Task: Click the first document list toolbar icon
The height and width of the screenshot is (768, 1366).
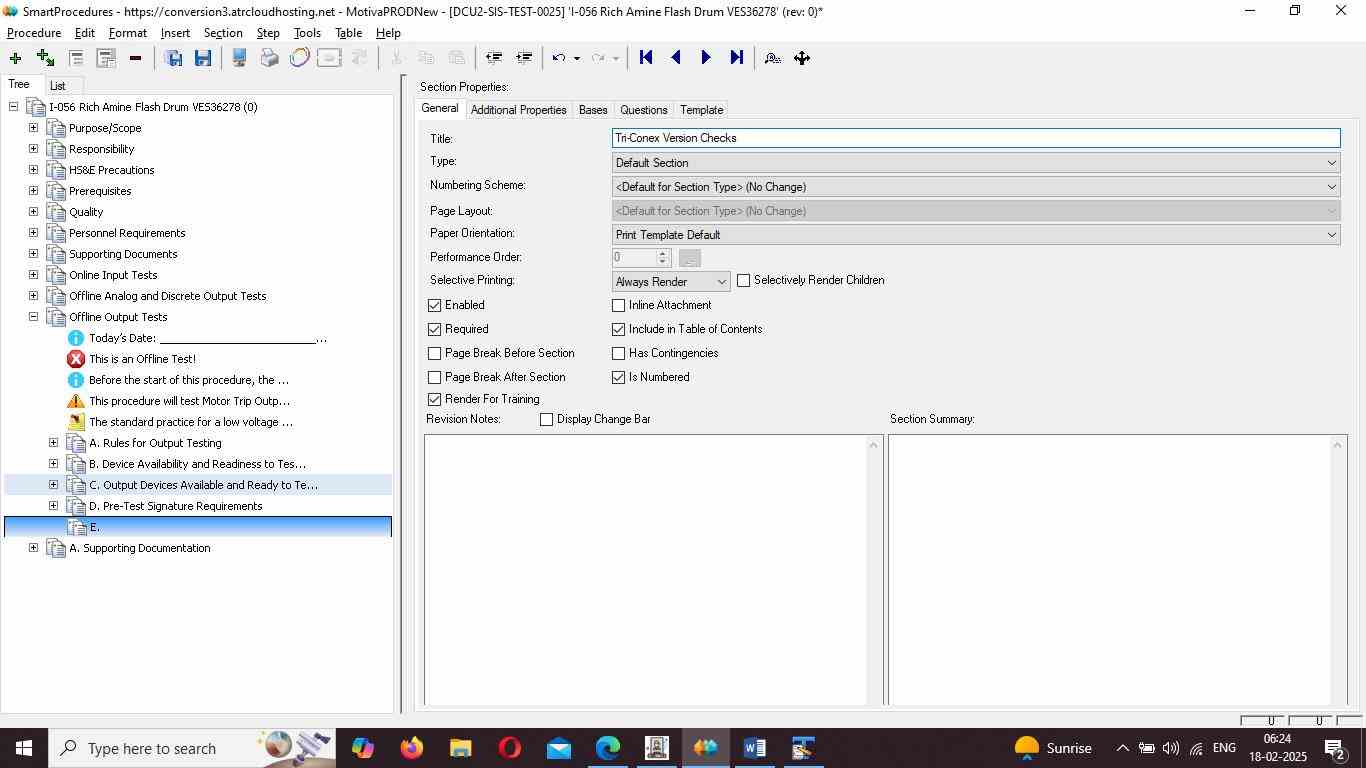Action: [75, 58]
